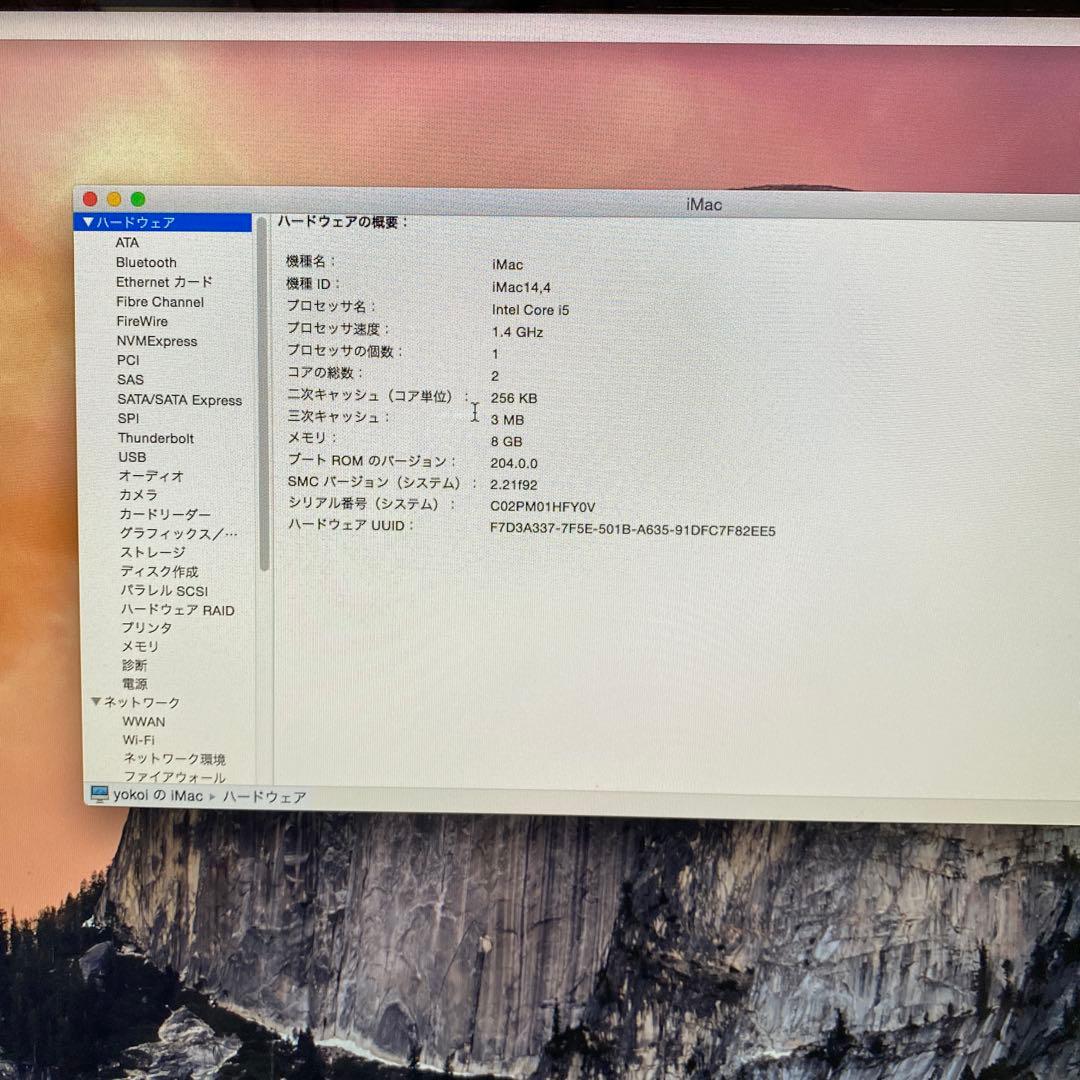Click the iMac icon in the breadcrumb bar
Viewport: 1080px width, 1080px height.
(98, 795)
